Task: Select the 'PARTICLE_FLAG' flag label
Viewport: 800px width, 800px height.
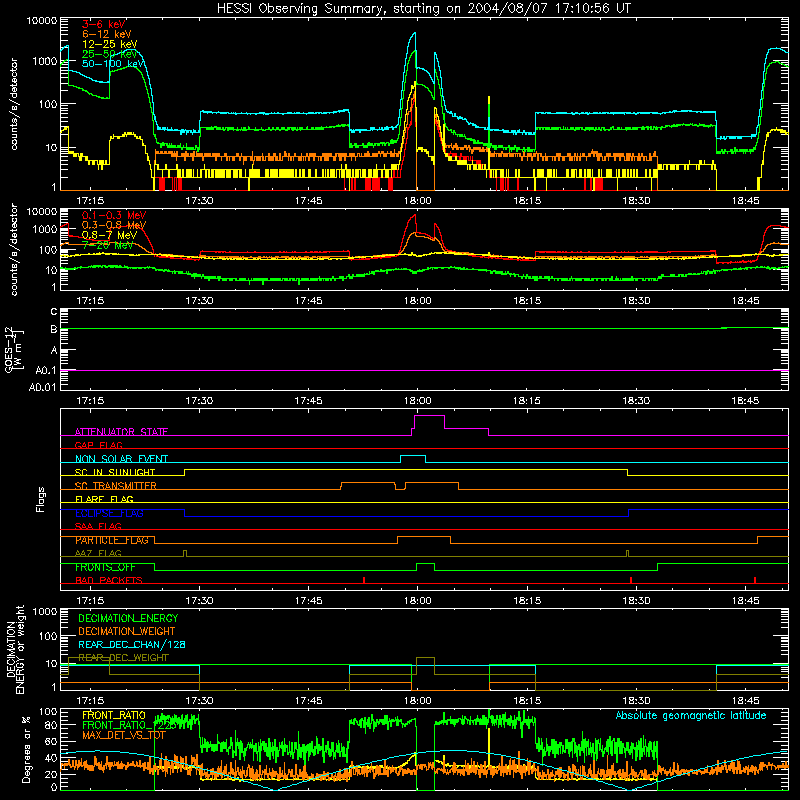Action: [112, 540]
